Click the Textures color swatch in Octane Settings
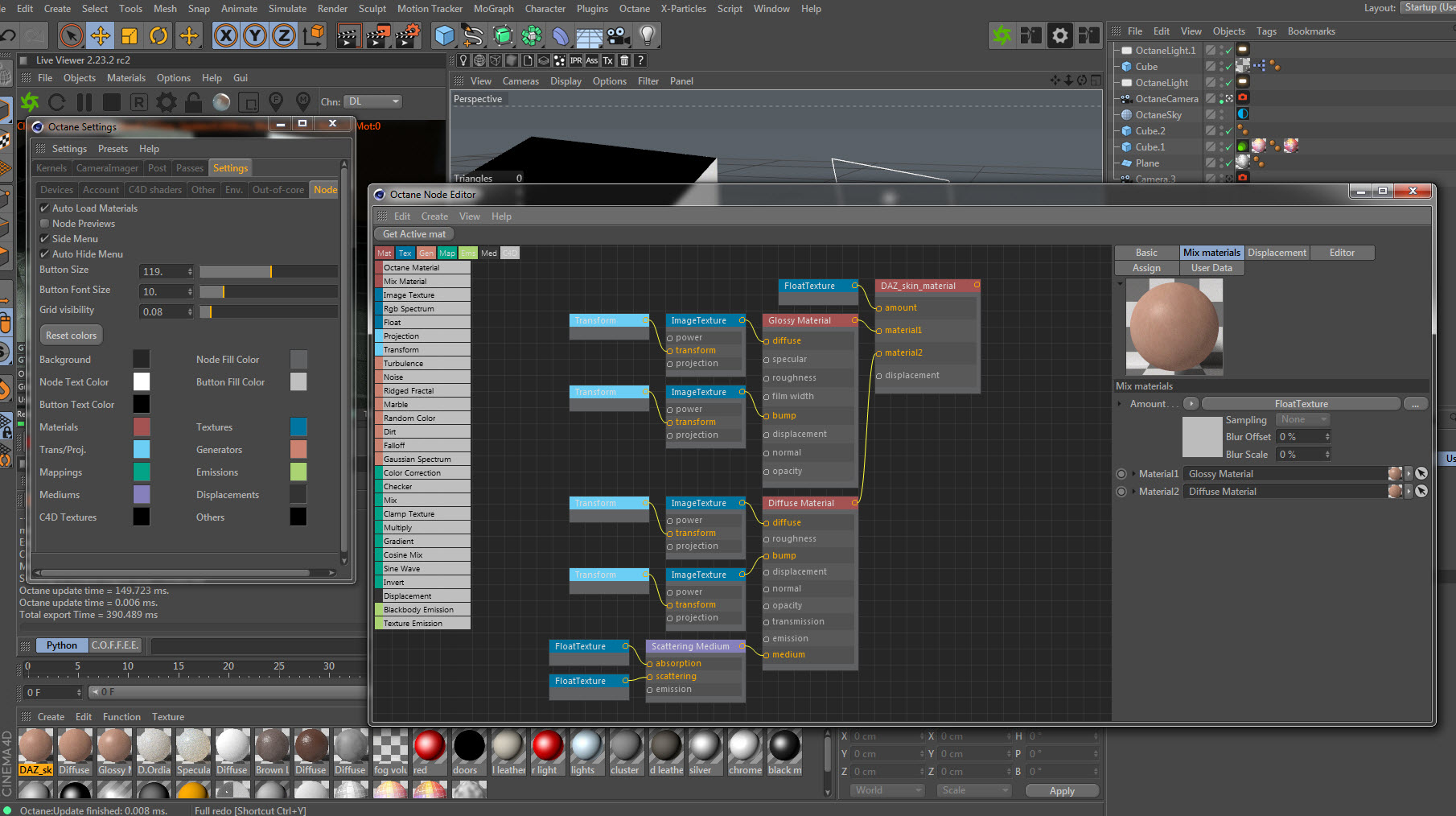This screenshot has width=1456, height=816. click(298, 427)
